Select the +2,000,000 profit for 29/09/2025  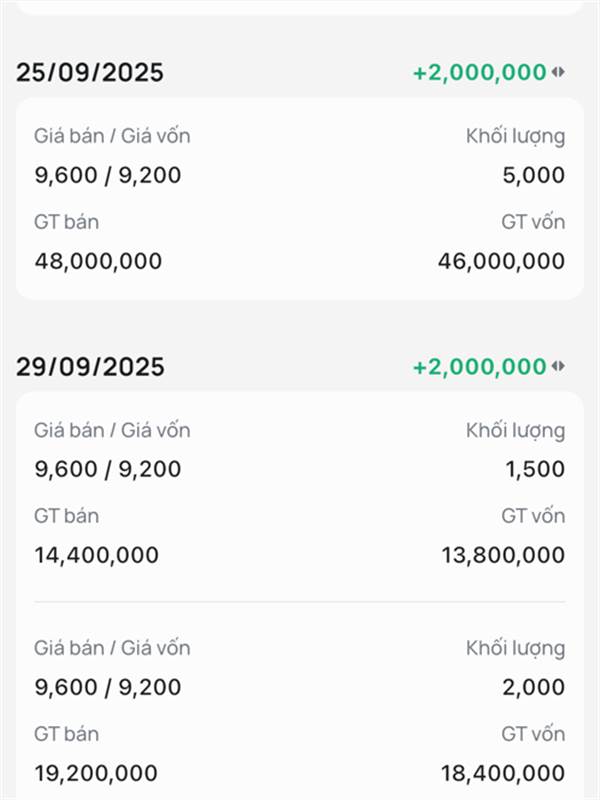pyautogui.click(x=479, y=367)
